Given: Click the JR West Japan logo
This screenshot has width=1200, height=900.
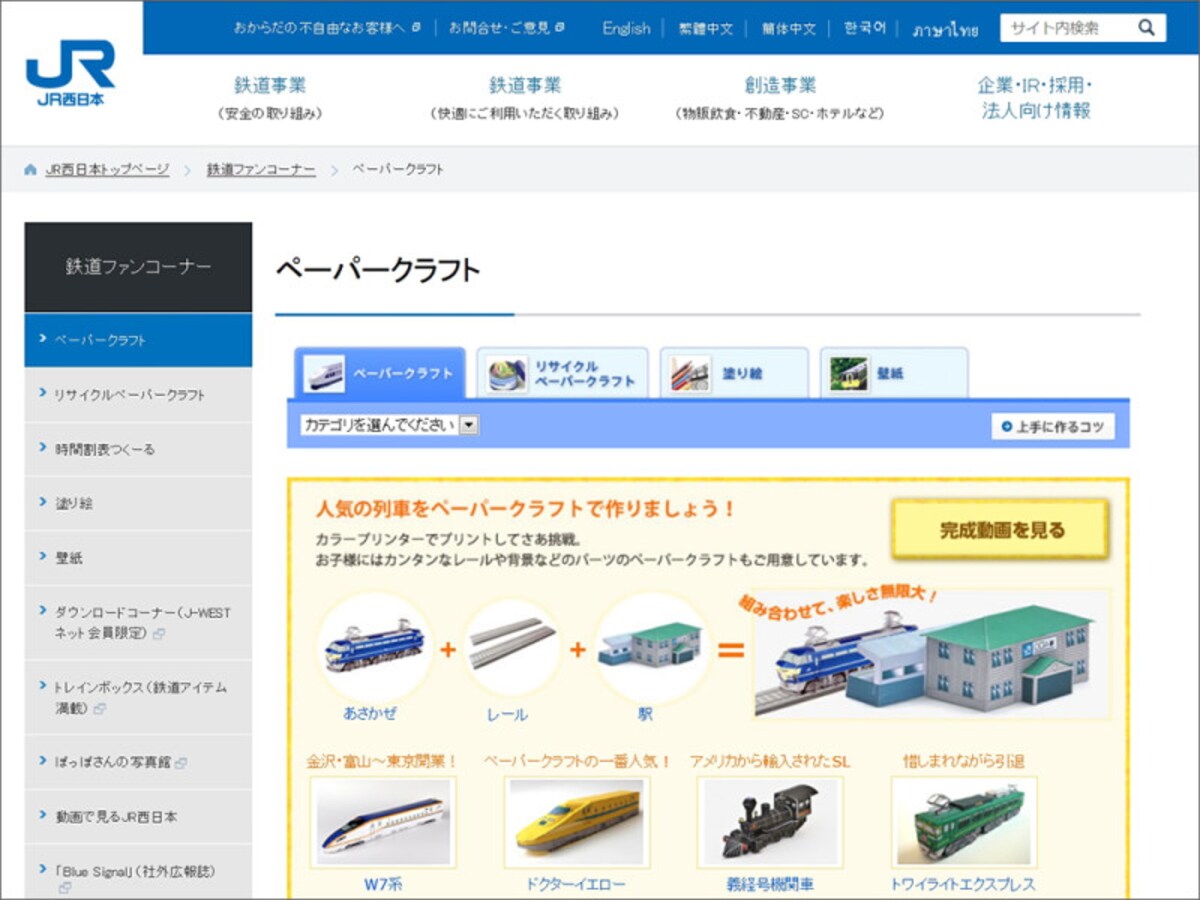Looking at the screenshot, I should 70,72.
